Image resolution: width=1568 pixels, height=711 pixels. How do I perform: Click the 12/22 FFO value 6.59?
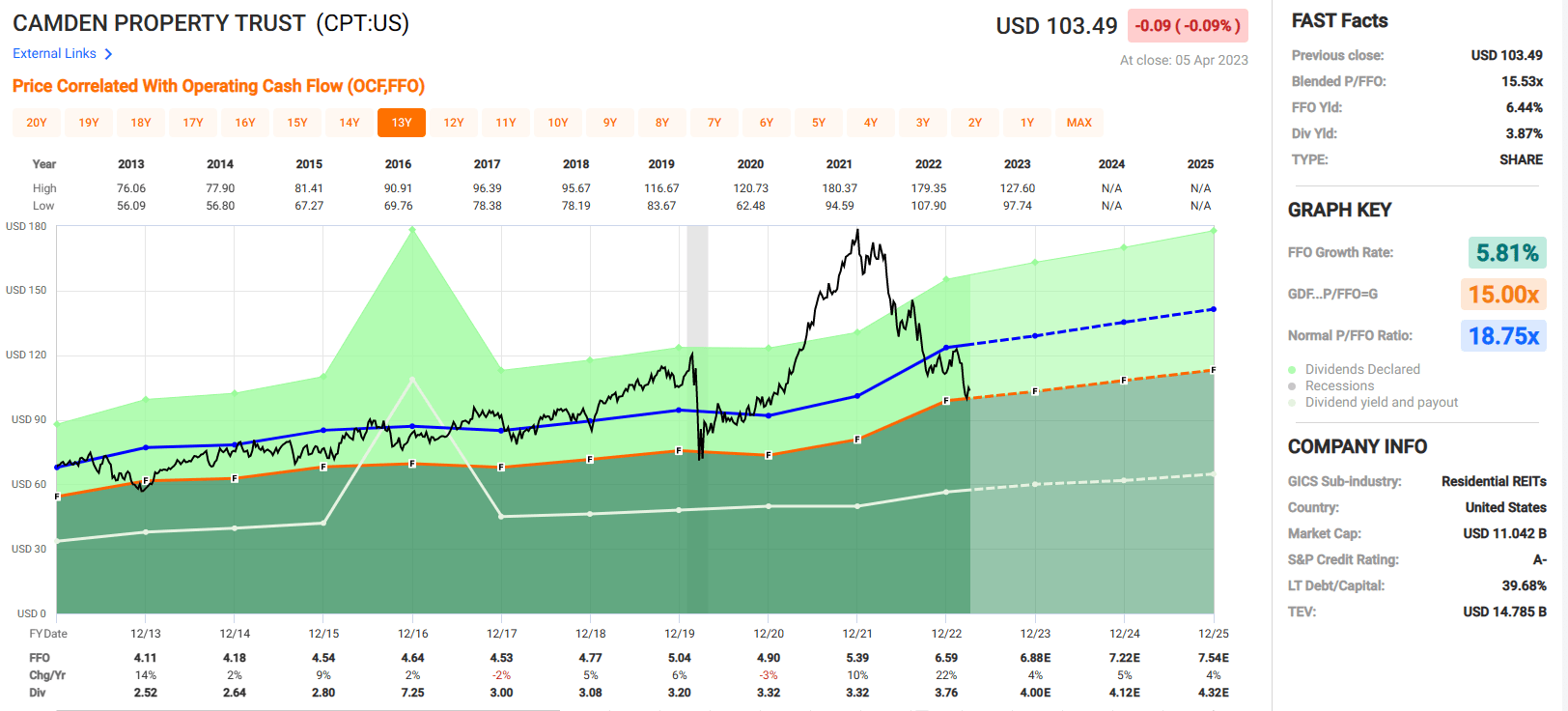(946, 658)
